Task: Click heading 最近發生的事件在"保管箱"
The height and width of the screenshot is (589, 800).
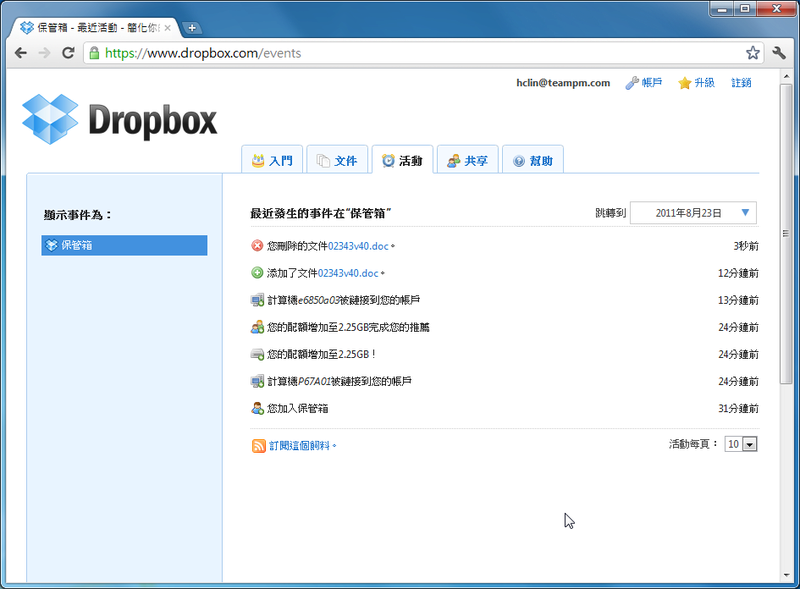Action: (320, 213)
